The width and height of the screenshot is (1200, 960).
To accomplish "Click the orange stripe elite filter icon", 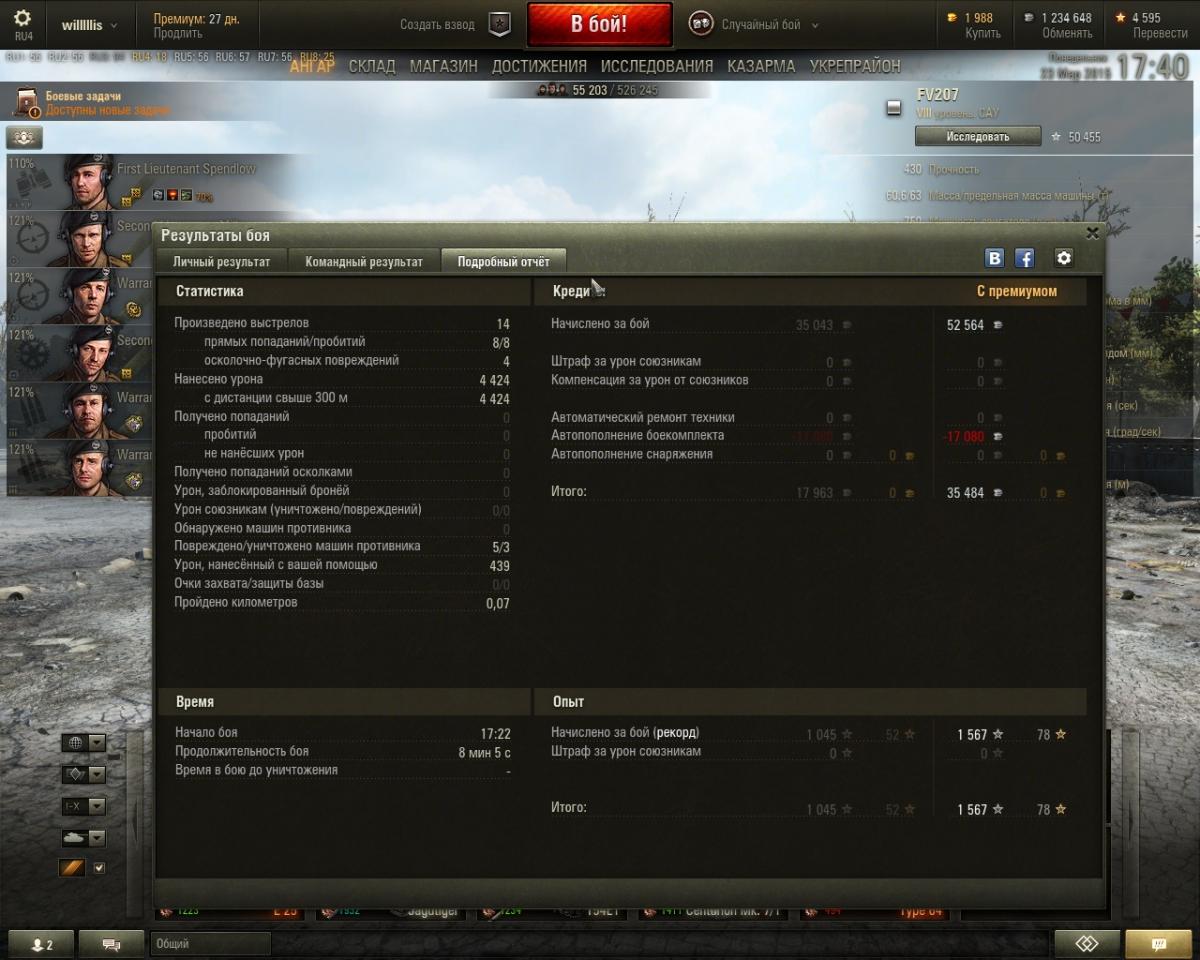I will pyautogui.click(x=72, y=868).
